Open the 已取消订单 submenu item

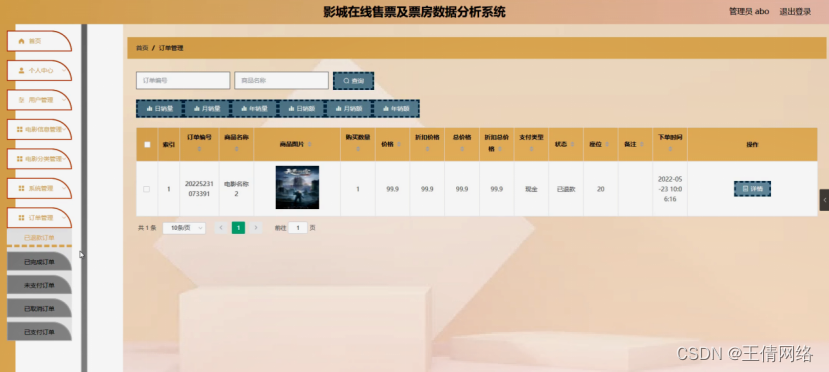(39, 309)
